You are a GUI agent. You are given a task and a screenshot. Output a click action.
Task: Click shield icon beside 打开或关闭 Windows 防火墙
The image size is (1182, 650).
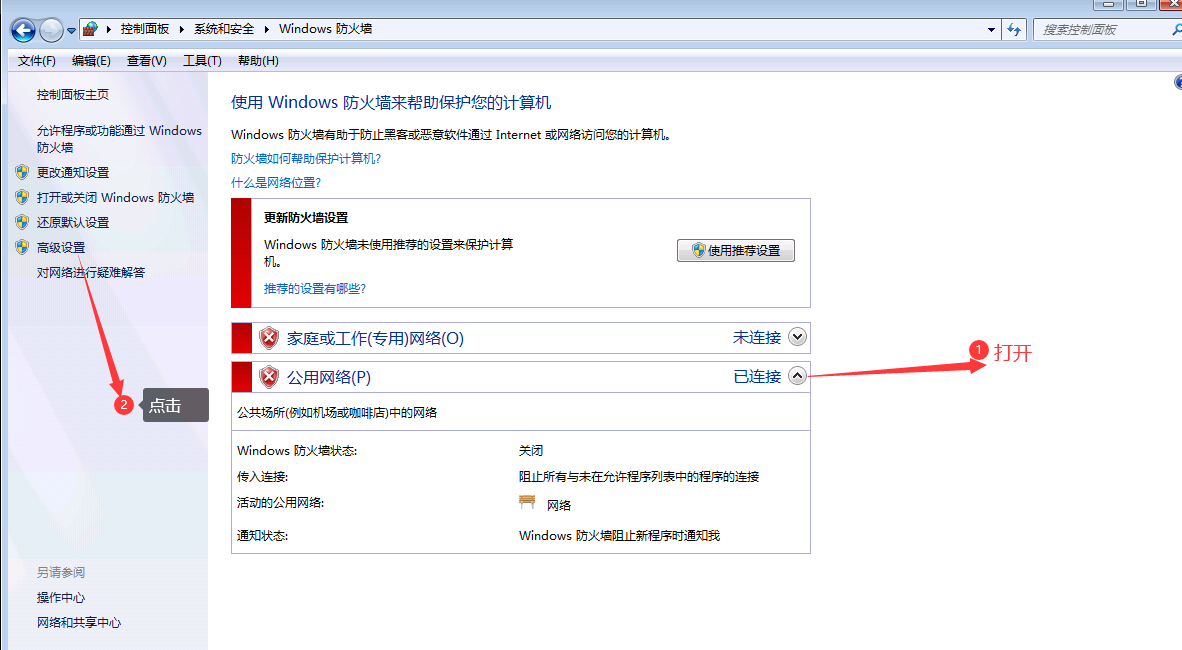(22, 197)
